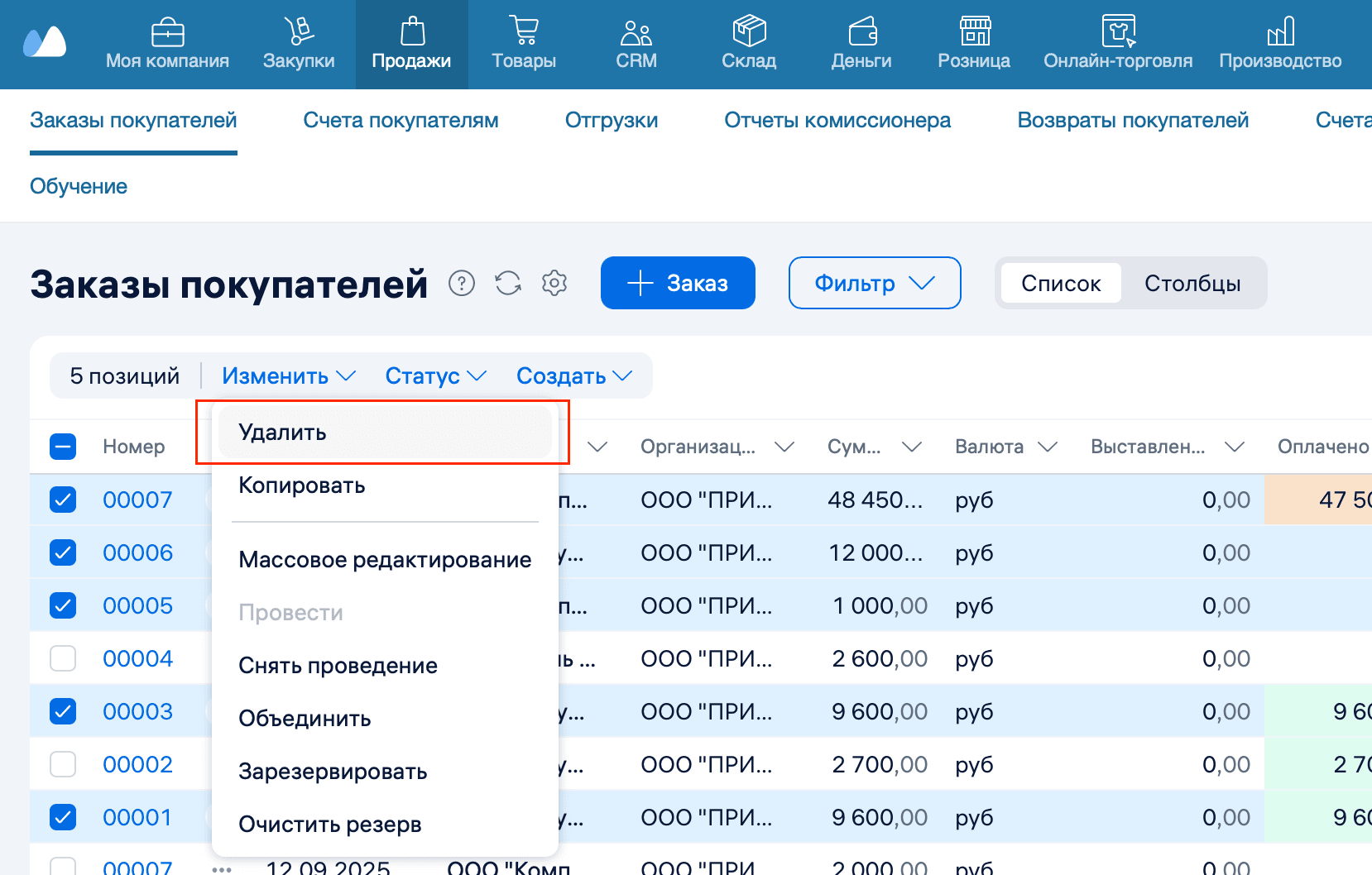Select Зарезервировать option
This screenshot has width=1372, height=875.
pos(385,772)
